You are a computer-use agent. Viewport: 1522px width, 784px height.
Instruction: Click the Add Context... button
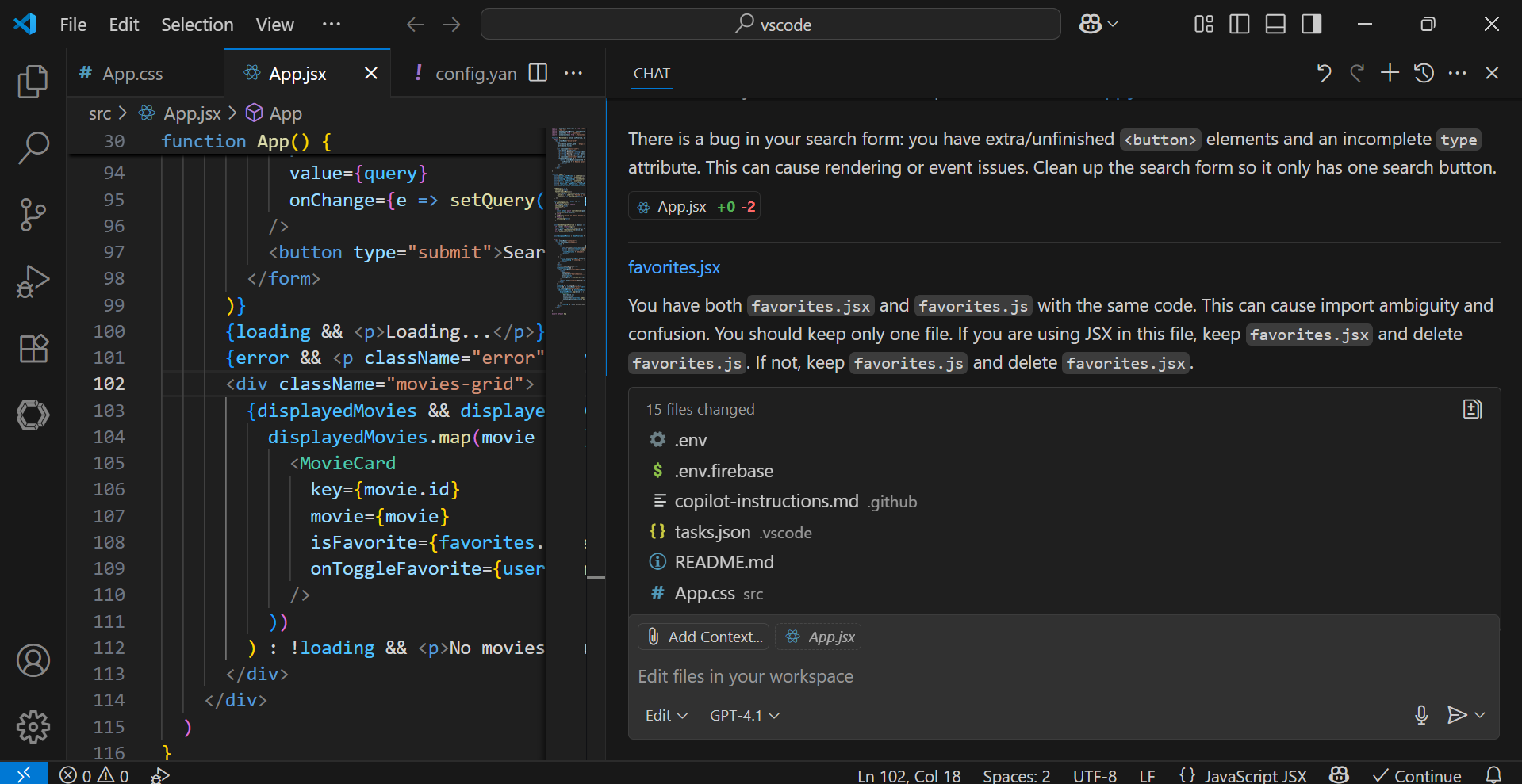(703, 637)
